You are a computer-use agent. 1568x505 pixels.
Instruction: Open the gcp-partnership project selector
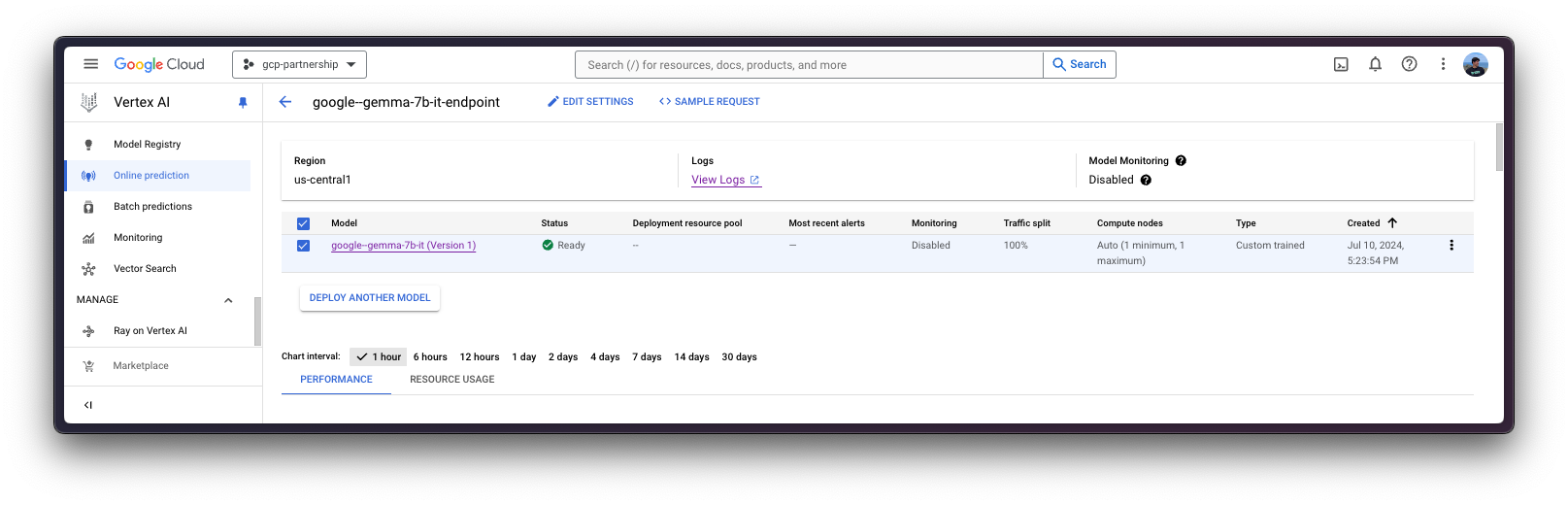point(299,64)
